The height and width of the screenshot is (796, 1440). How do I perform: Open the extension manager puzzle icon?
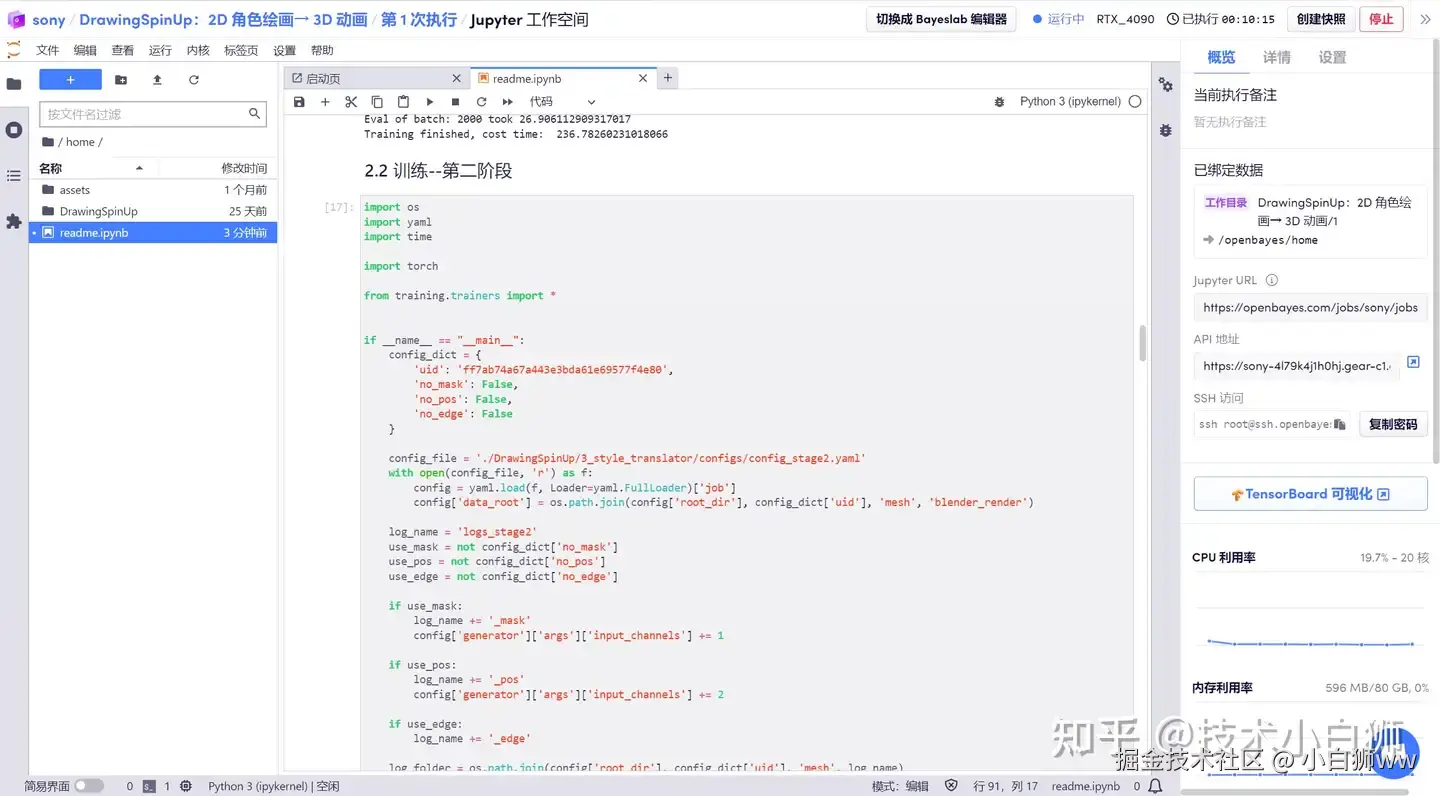point(14,221)
